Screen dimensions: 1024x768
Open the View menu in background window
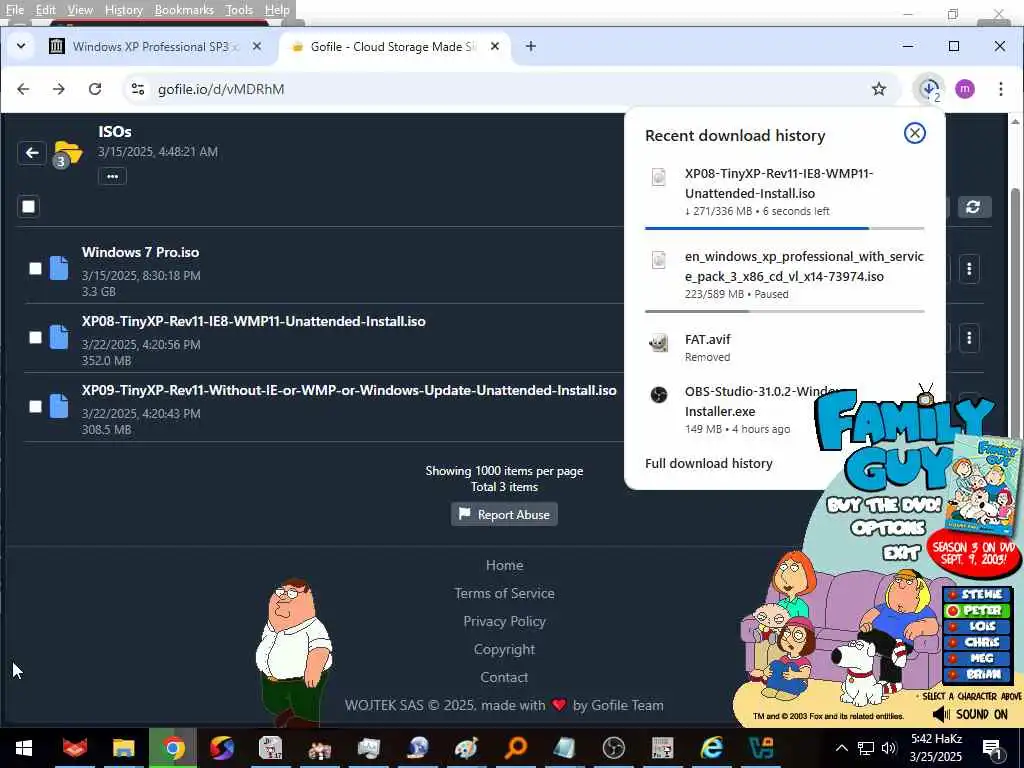[80, 10]
